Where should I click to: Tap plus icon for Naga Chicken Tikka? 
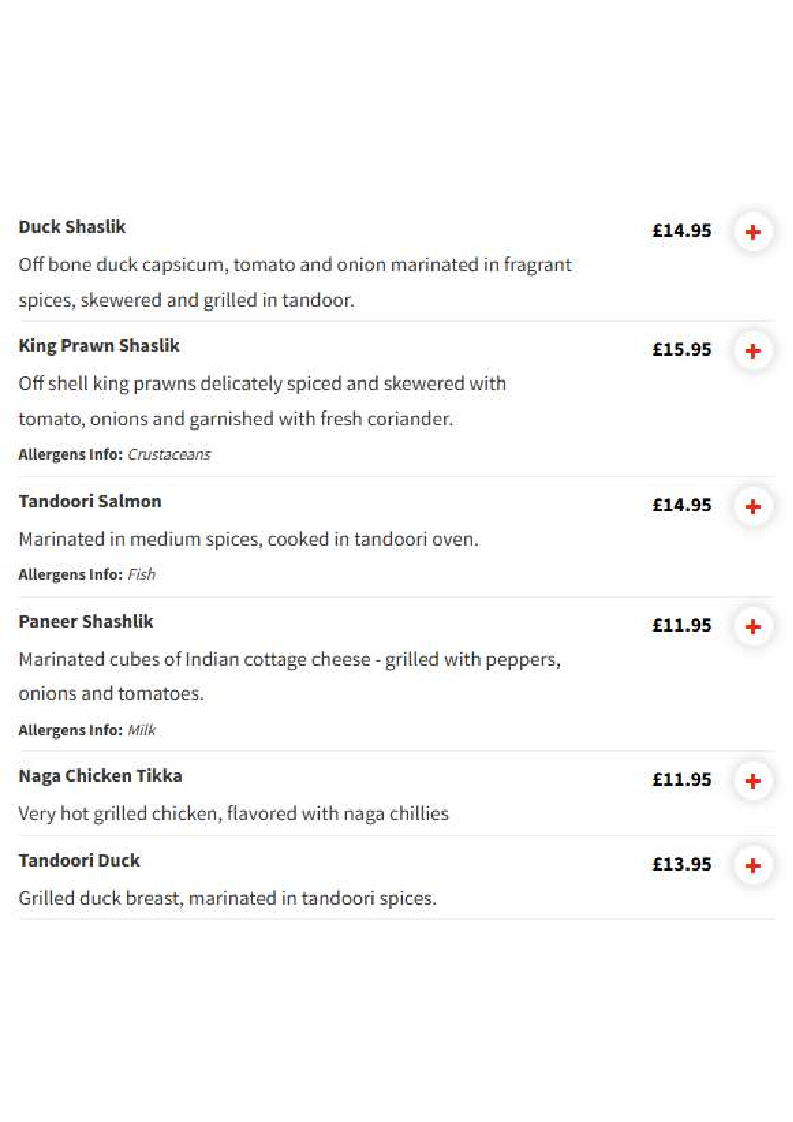pos(753,781)
